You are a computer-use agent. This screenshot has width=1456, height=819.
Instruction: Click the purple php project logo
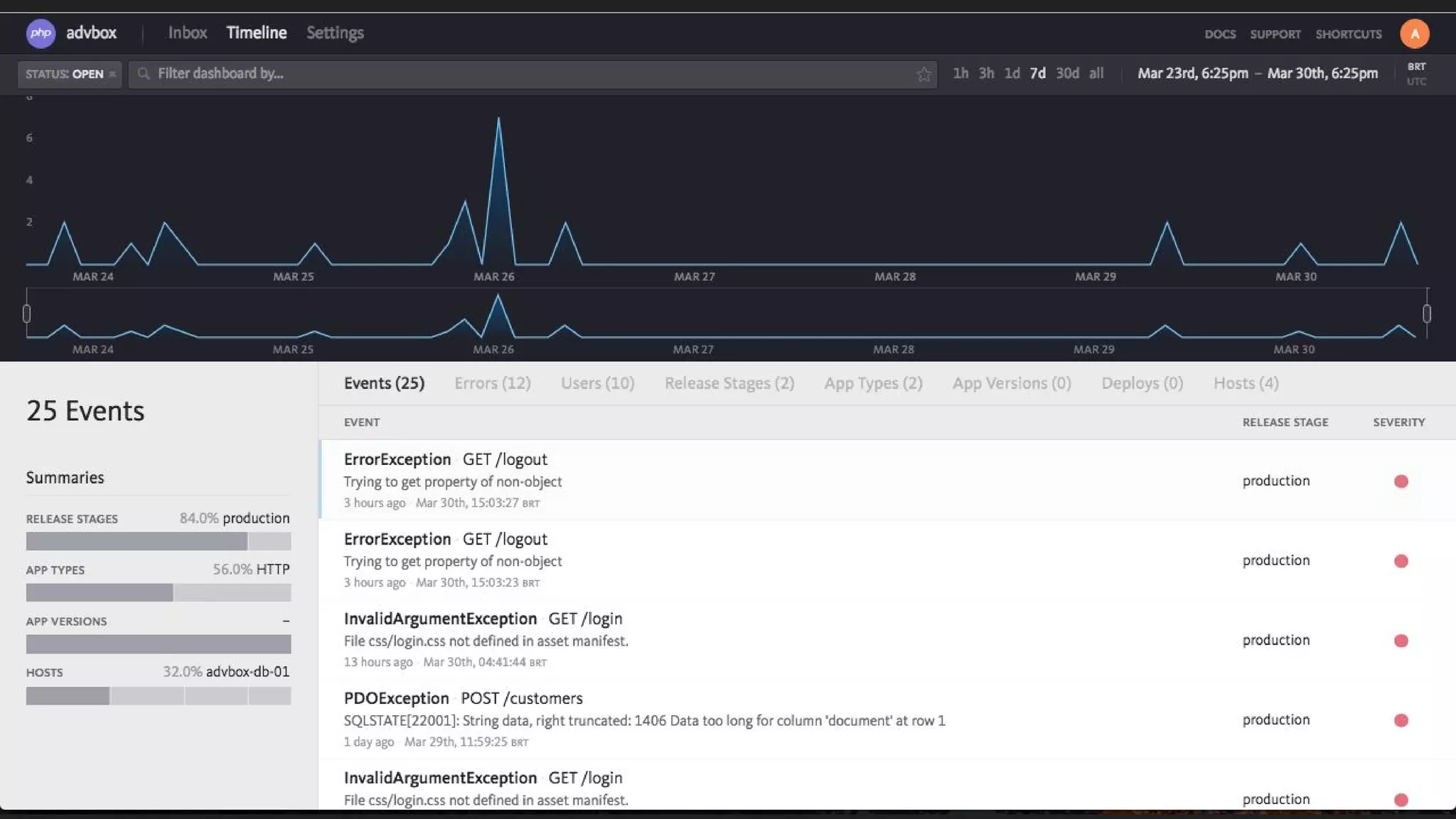click(x=41, y=33)
